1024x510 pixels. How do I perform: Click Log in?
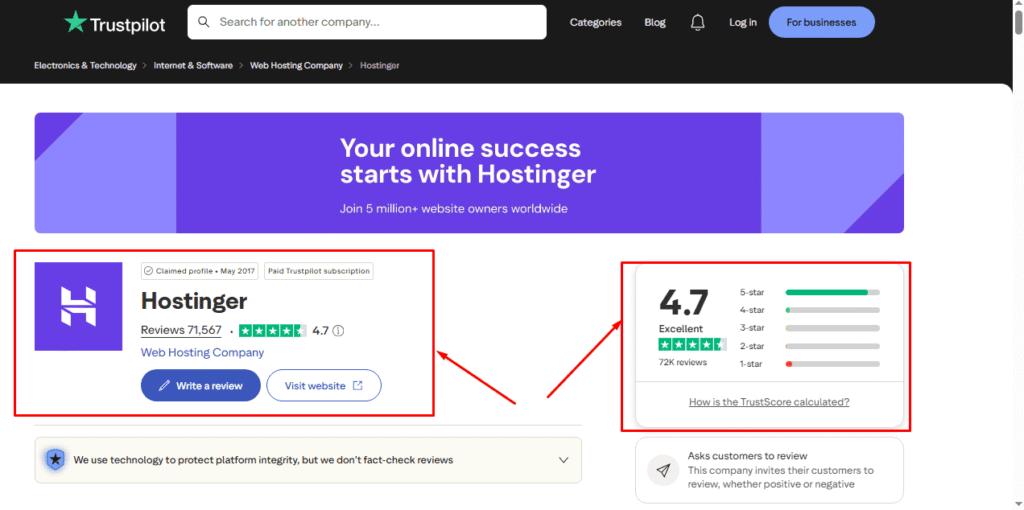tap(743, 22)
